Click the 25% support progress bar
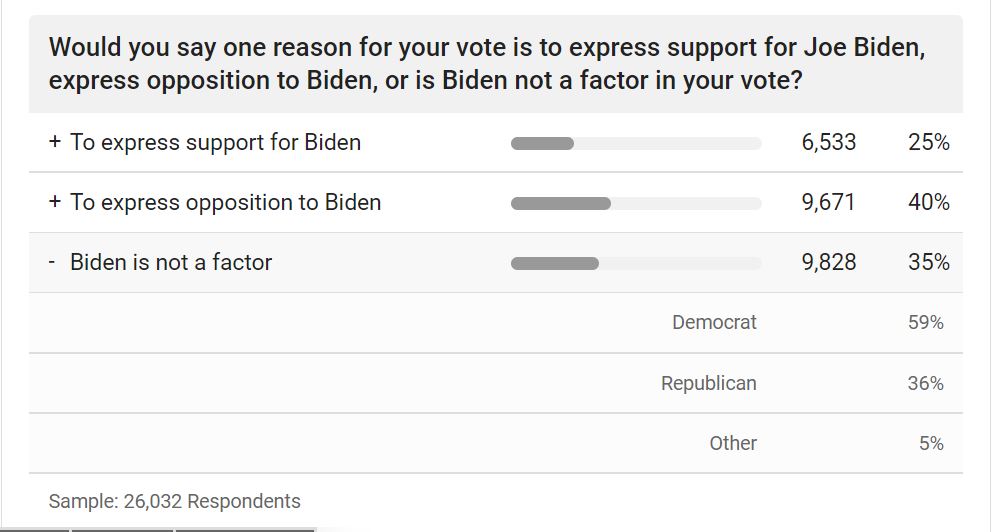 coord(635,143)
